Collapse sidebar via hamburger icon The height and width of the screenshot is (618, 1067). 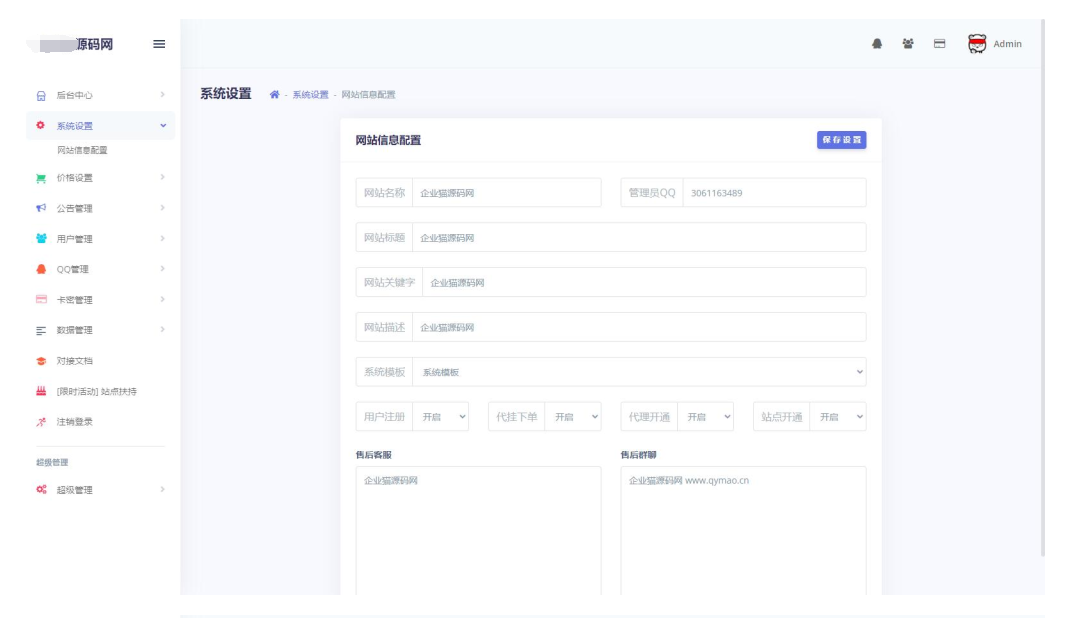(157, 44)
